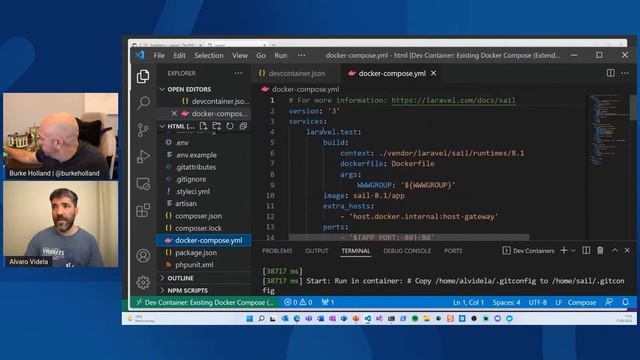Click forwarded ports indicator in status bar
The width and height of the screenshot is (640, 360).
(328, 302)
